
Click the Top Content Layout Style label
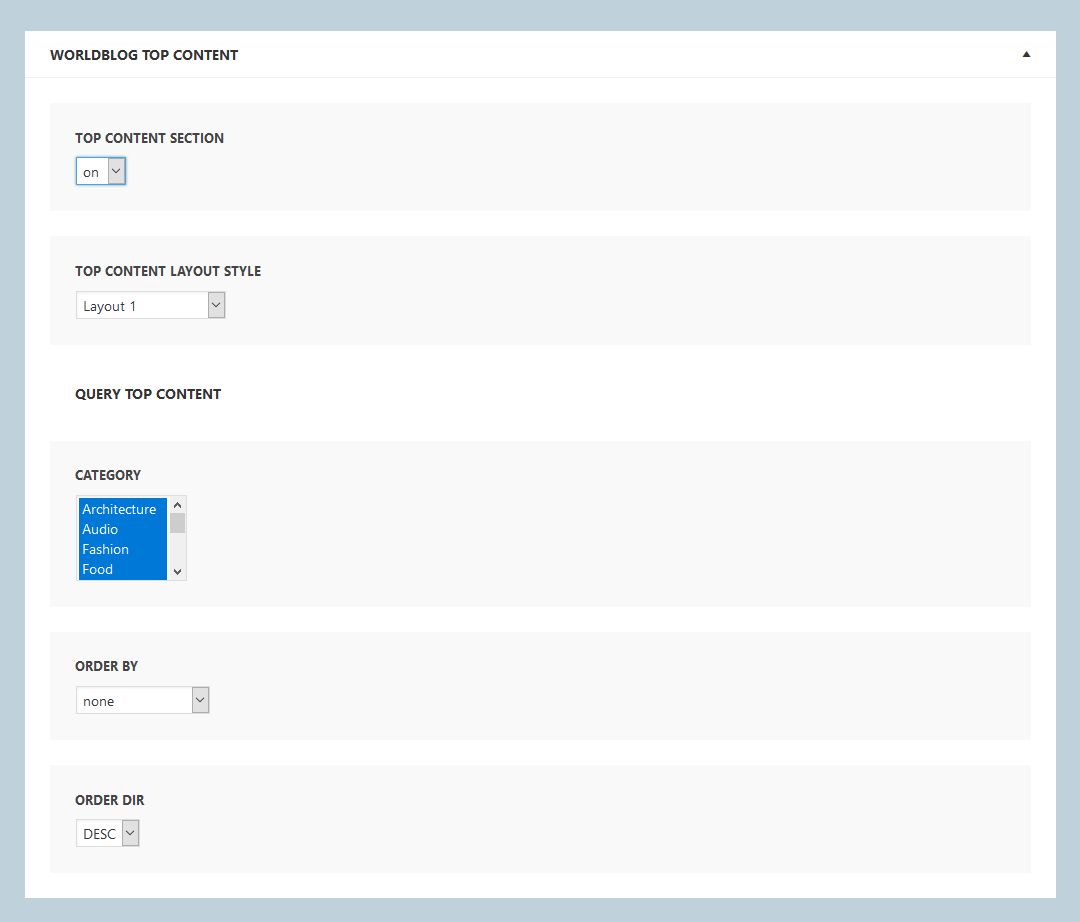pyautogui.click(x=168, y=271)
